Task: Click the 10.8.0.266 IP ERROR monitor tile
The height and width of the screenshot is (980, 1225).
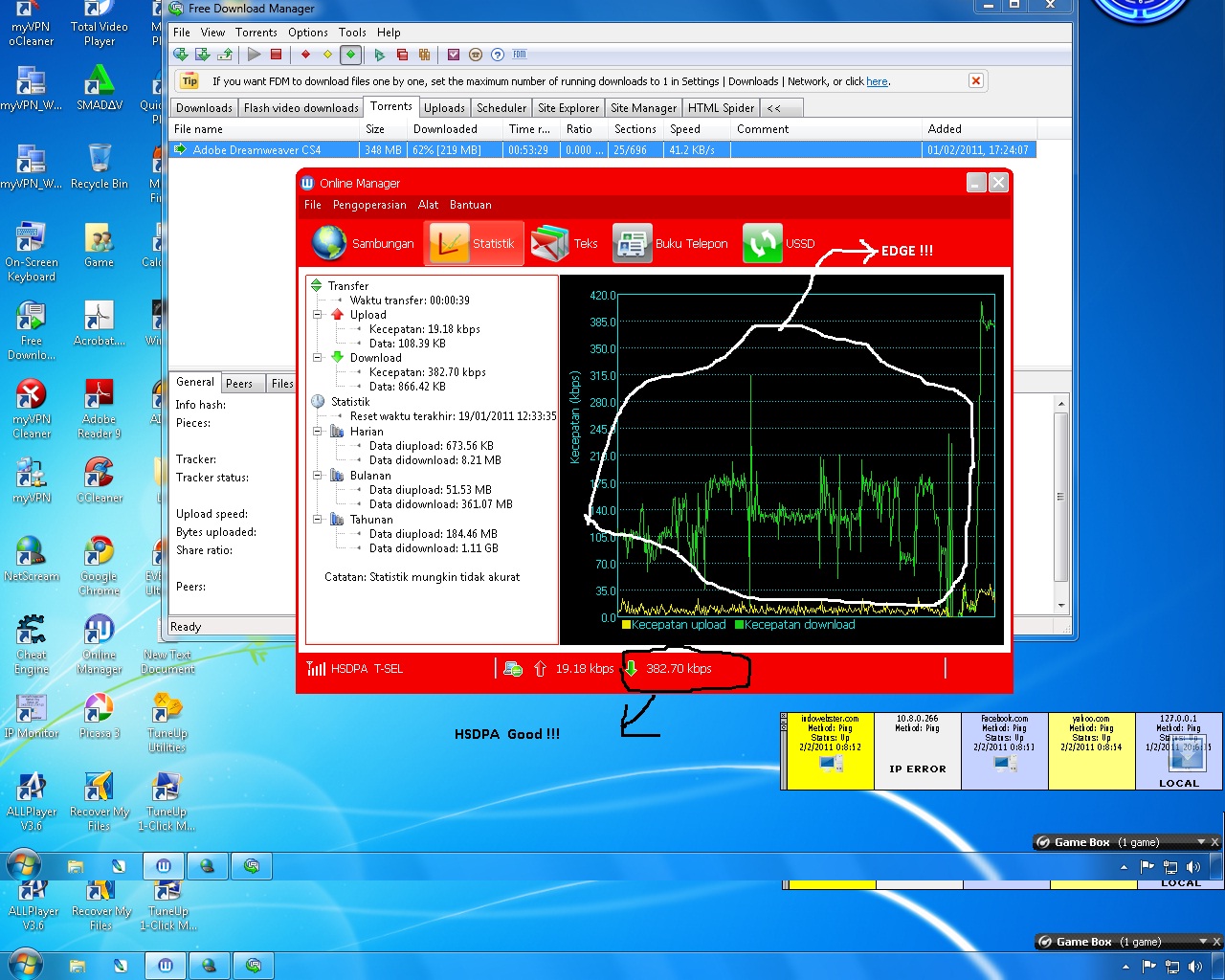Action: (918, 750)
